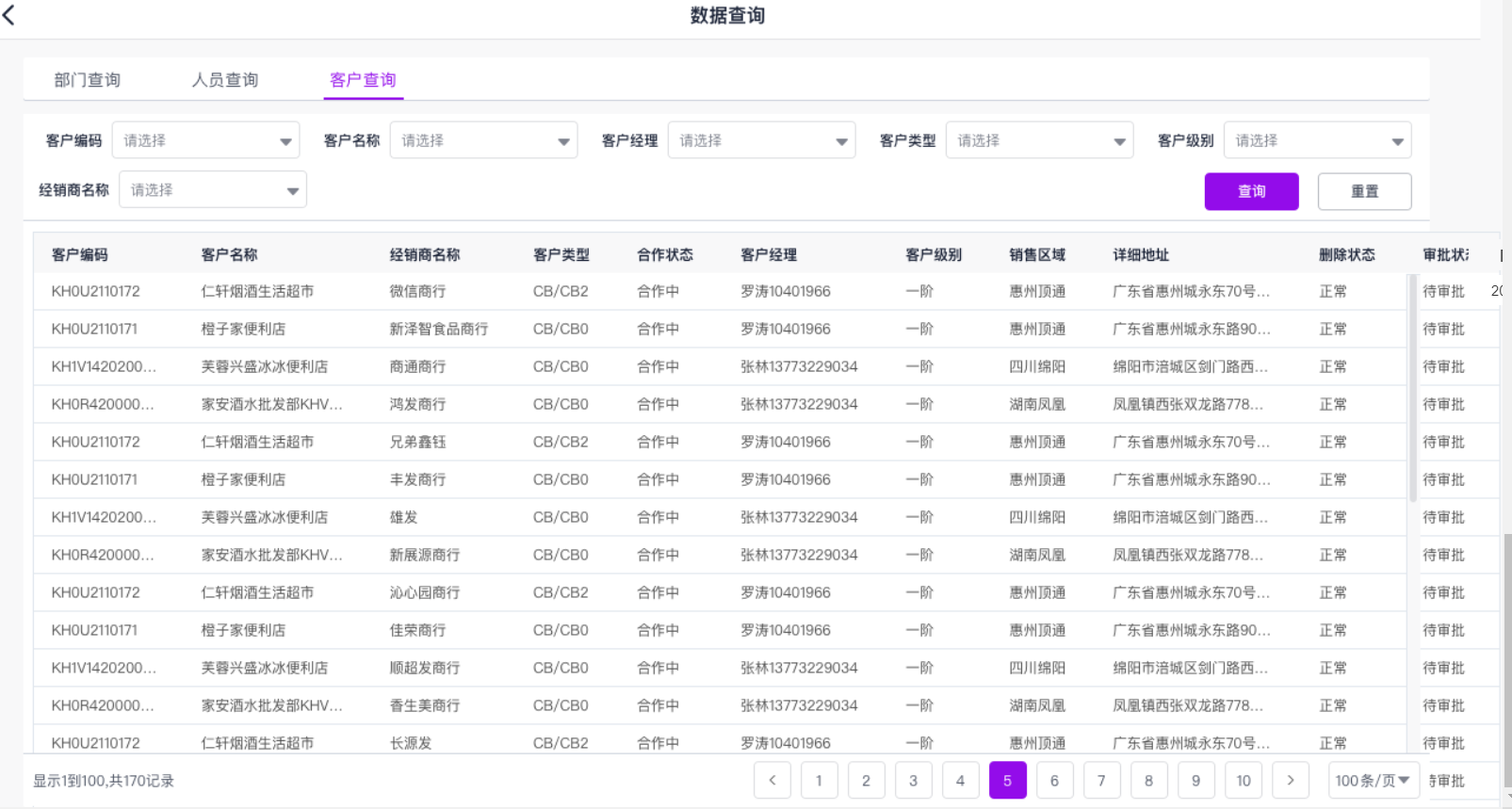
Task: Go back using the top-left arrow
Action: click(x=9, y=14)
